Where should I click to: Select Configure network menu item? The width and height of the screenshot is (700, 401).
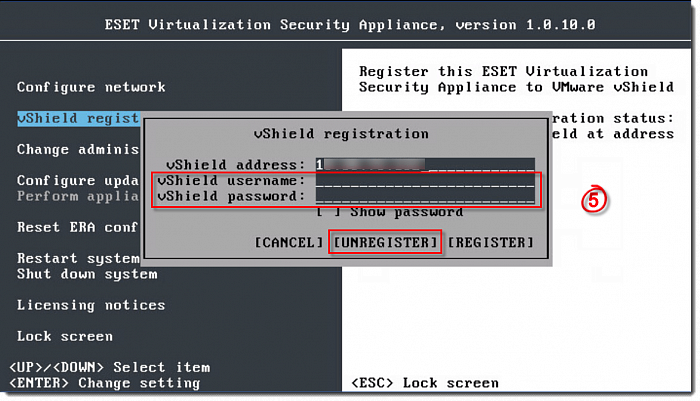tap(91, 87)
